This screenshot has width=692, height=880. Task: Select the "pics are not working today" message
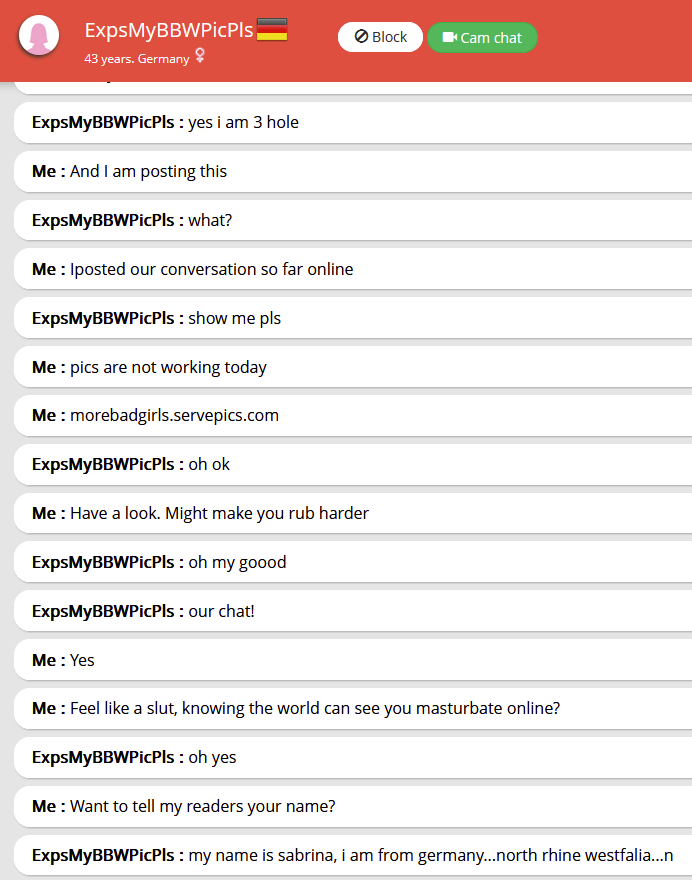point(168,367)
